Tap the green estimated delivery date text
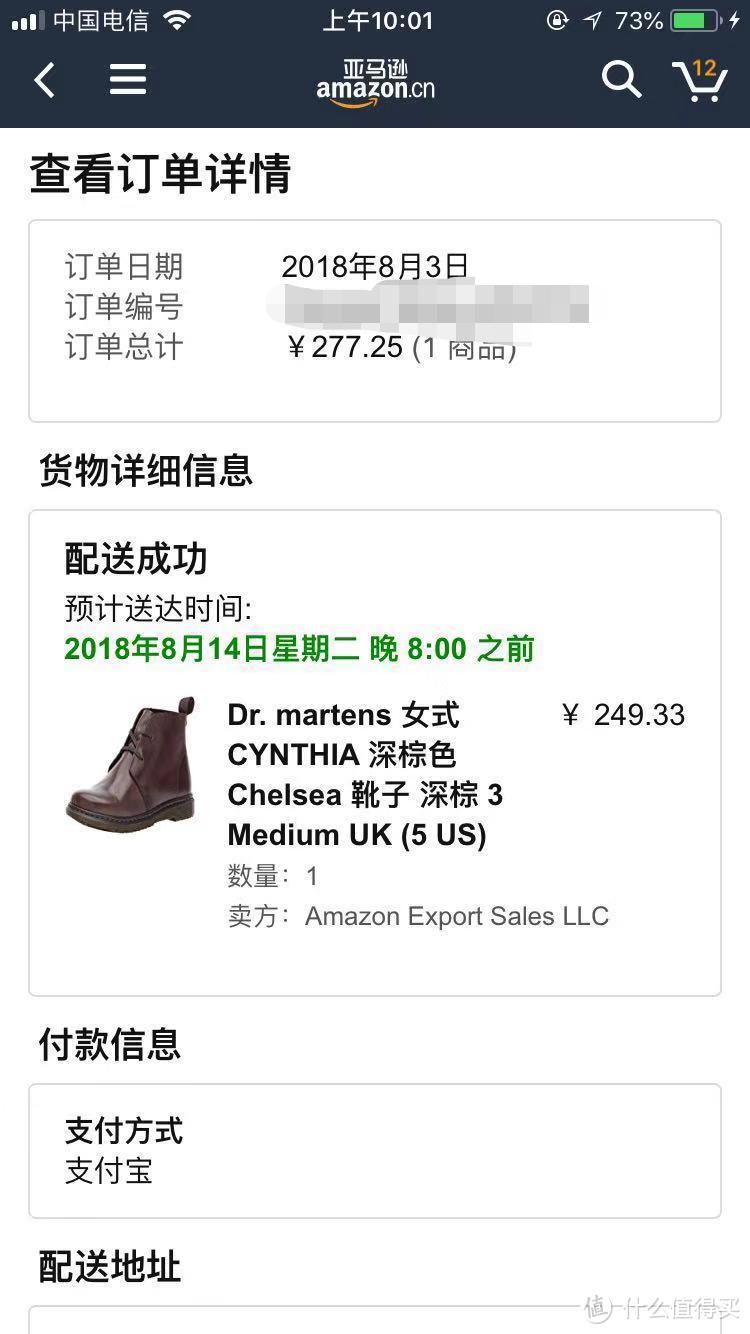This screenshot has height=1334, width=750. coord(299,648)
